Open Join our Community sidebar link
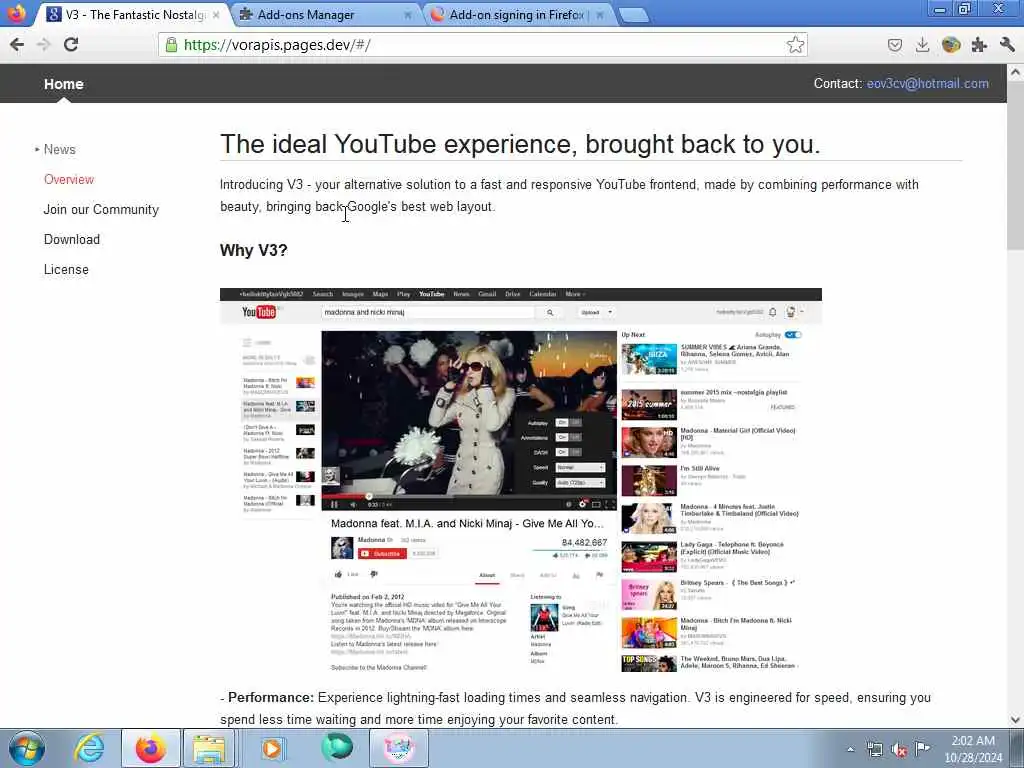The width and height of the screenshot is (1024, 768). tap(101, 210)
